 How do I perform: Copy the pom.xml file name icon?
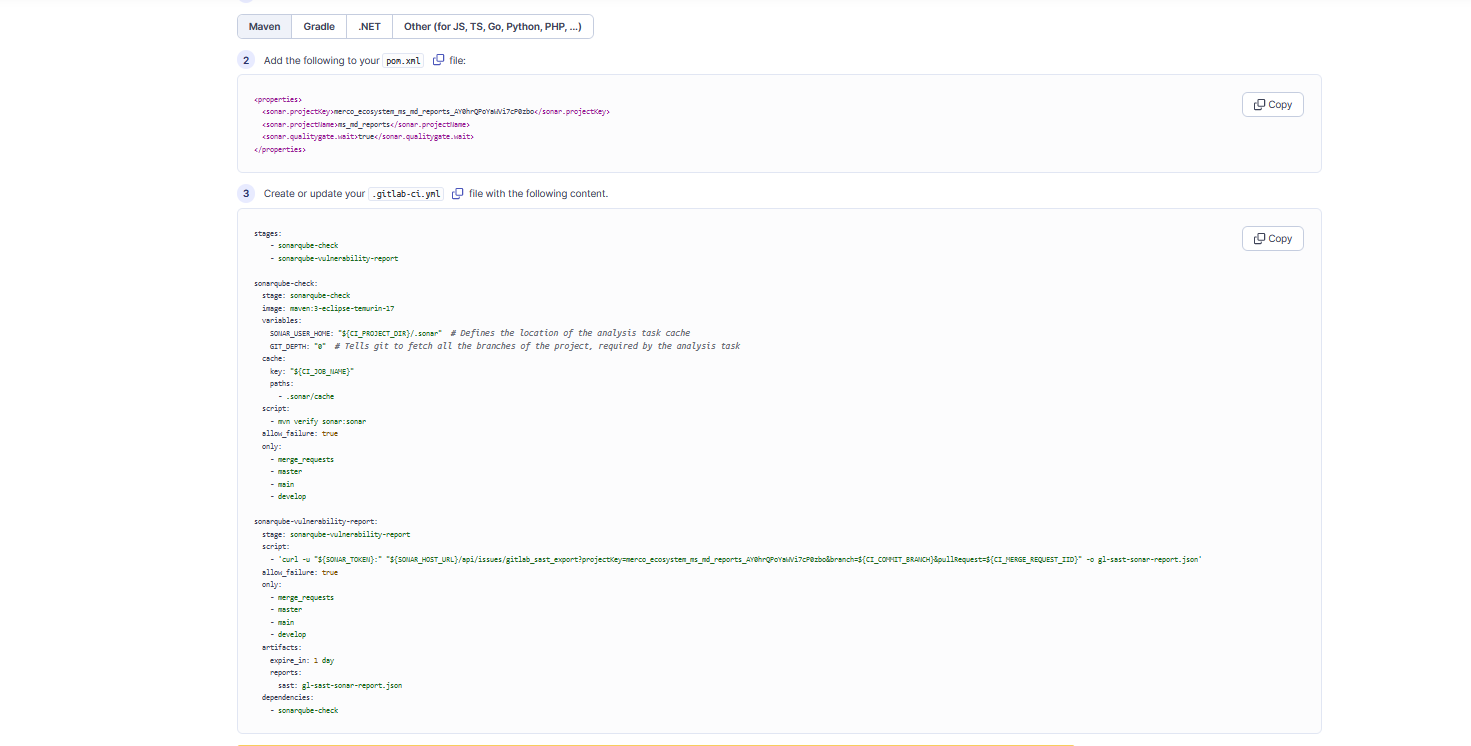coord(439,60)
